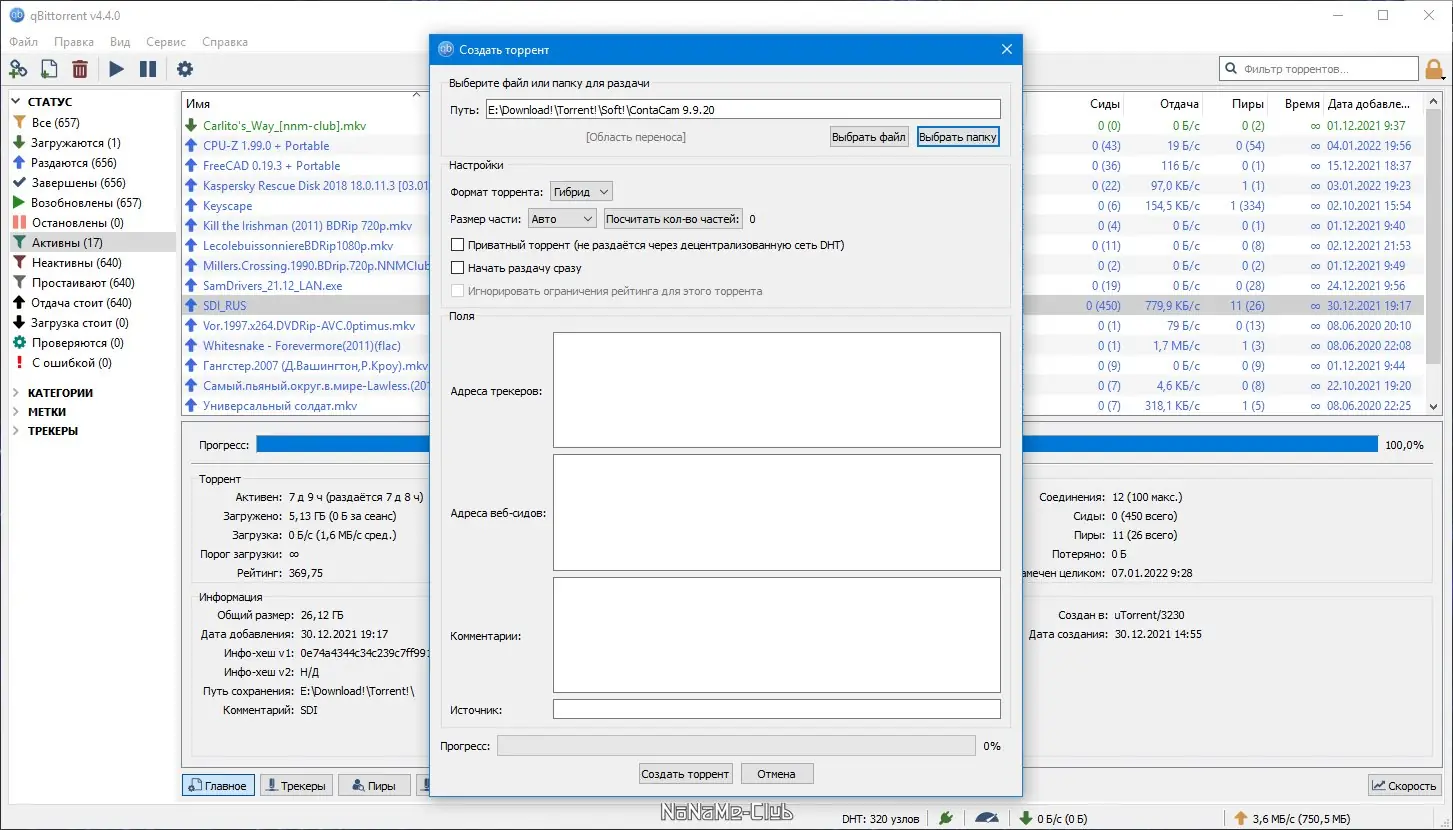Open the Справка menu
Screen dimensions: 1453x830
tap(225, 42)
